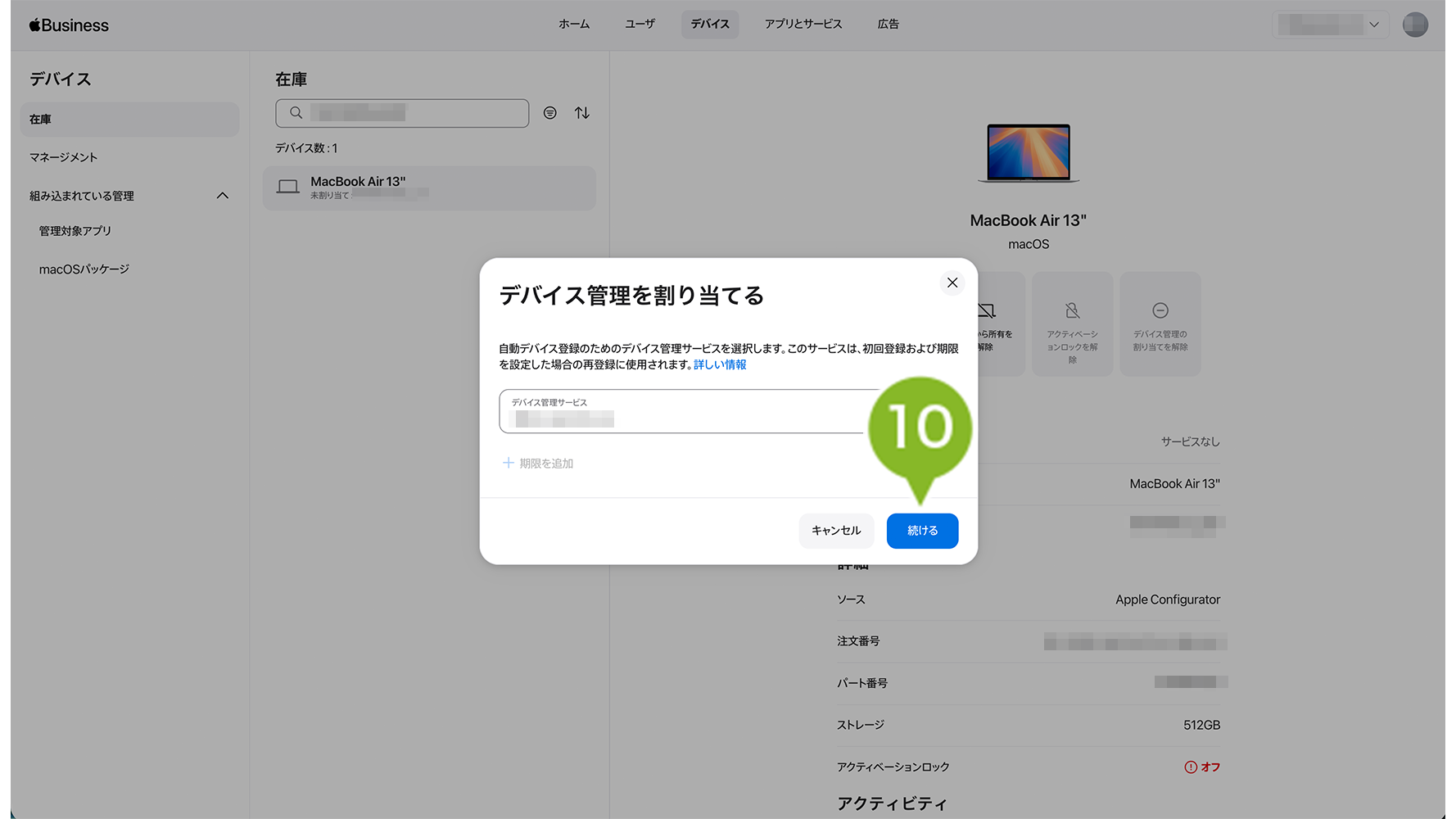1456x819 pixels.
Task: Click the MacBook Air laptop list icon
Action: pos(287,188)
